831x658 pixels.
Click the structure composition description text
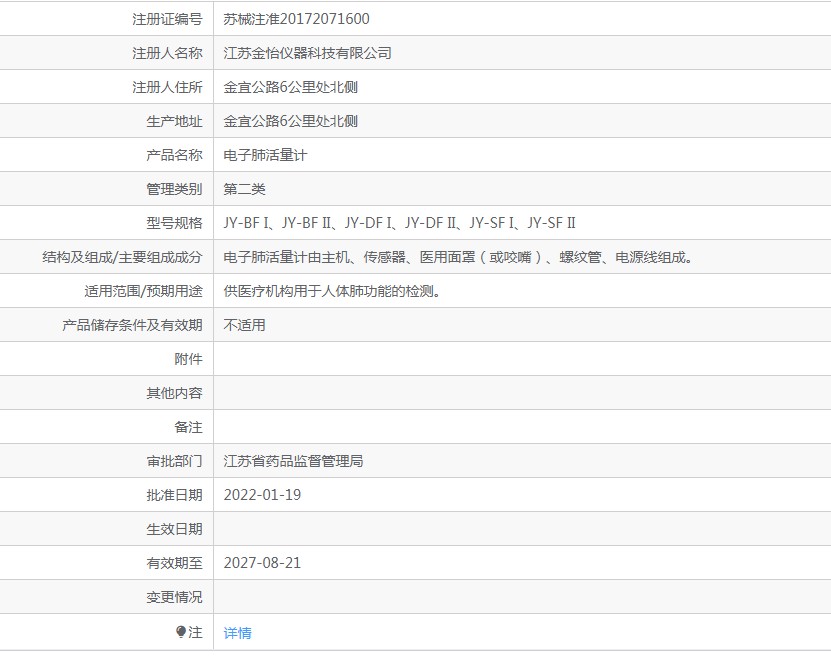click(458, 257)
